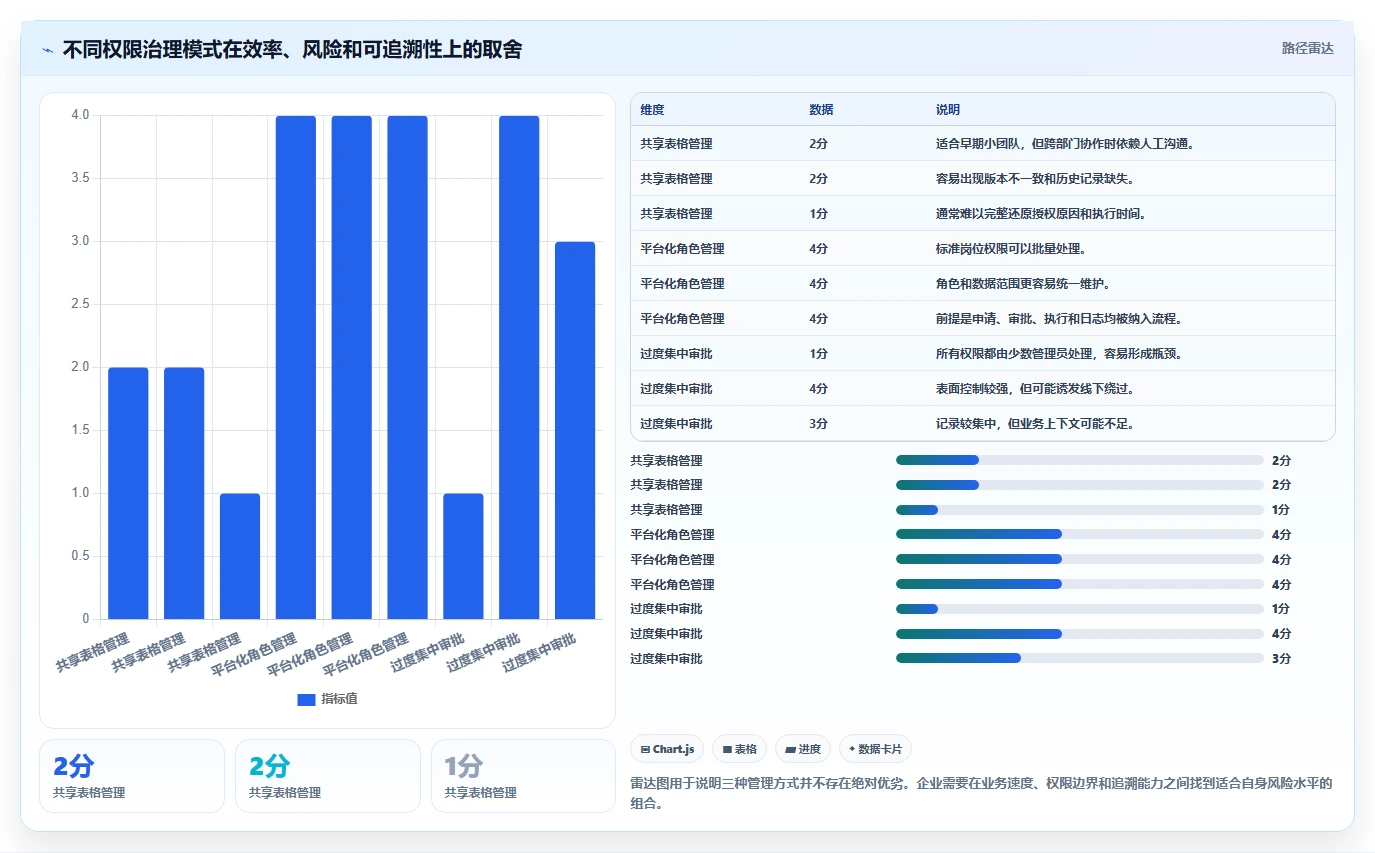The height and width of the screenshot is (853, 1375).
Task: Click the 共享表格管理 progress bar showing 1分
Action: click(x=1080, y=510)
